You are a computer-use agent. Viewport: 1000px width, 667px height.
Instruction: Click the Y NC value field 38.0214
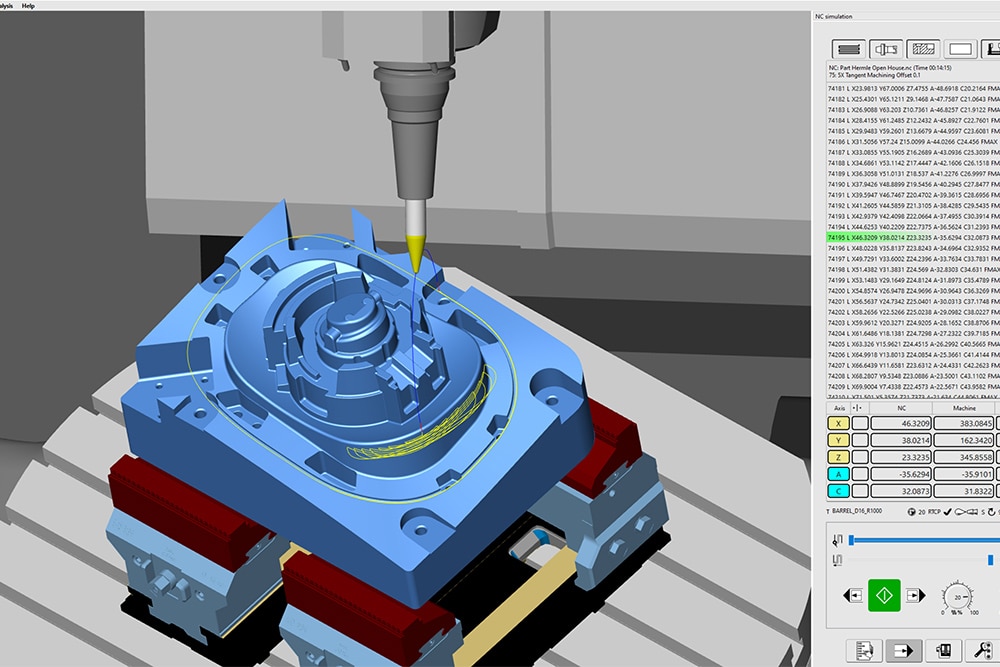901,440
